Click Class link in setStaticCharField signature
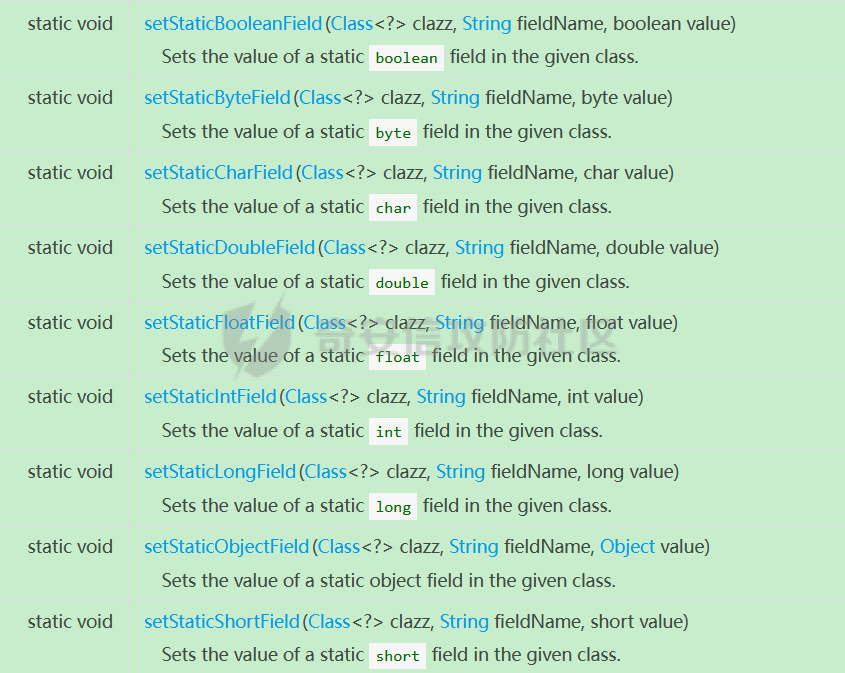Image resolution: width=845 pixels, height=673 pixels. pyautogui.click(x=322, y=172)
